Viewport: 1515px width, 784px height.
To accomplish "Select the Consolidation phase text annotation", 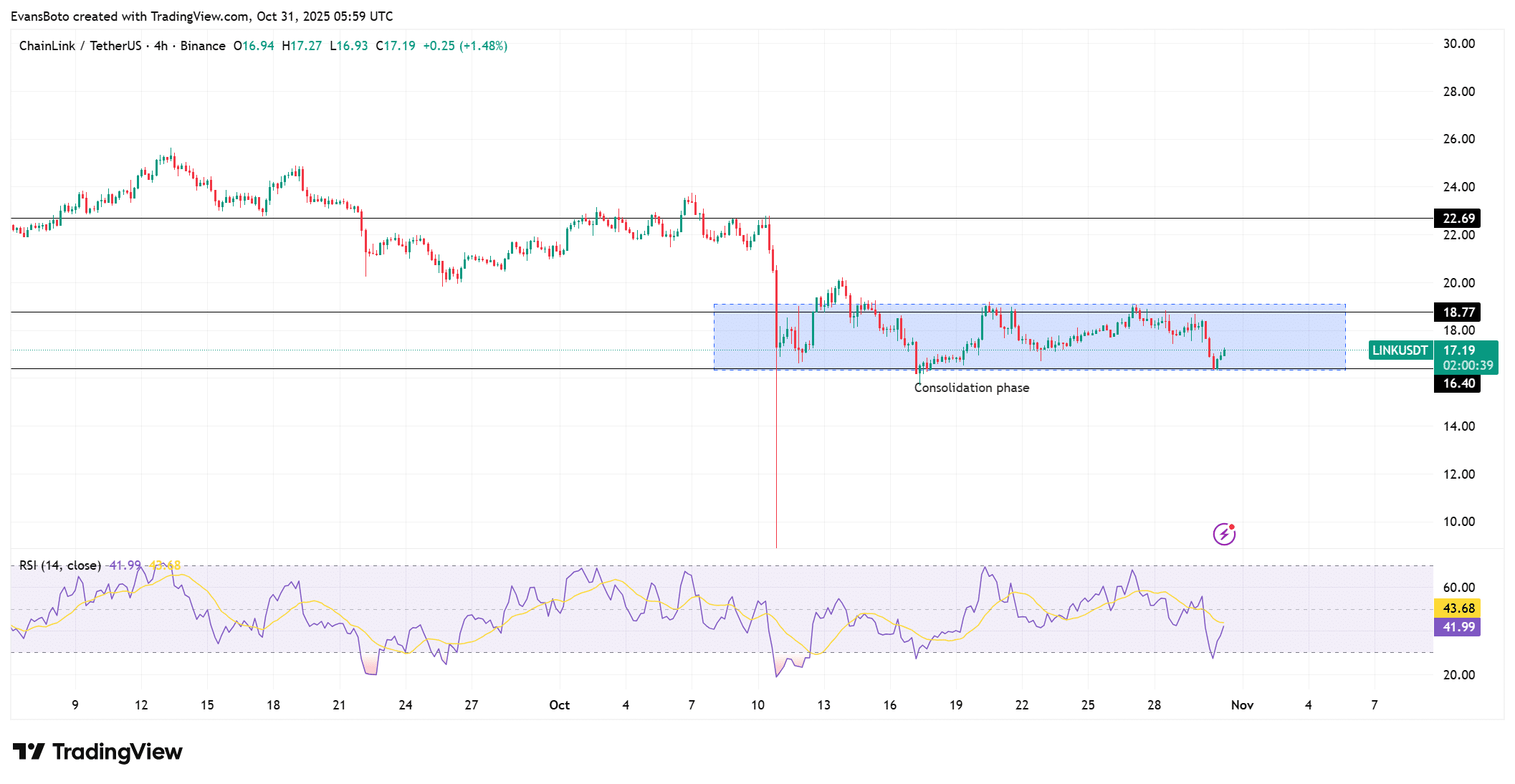I will 971,387.
